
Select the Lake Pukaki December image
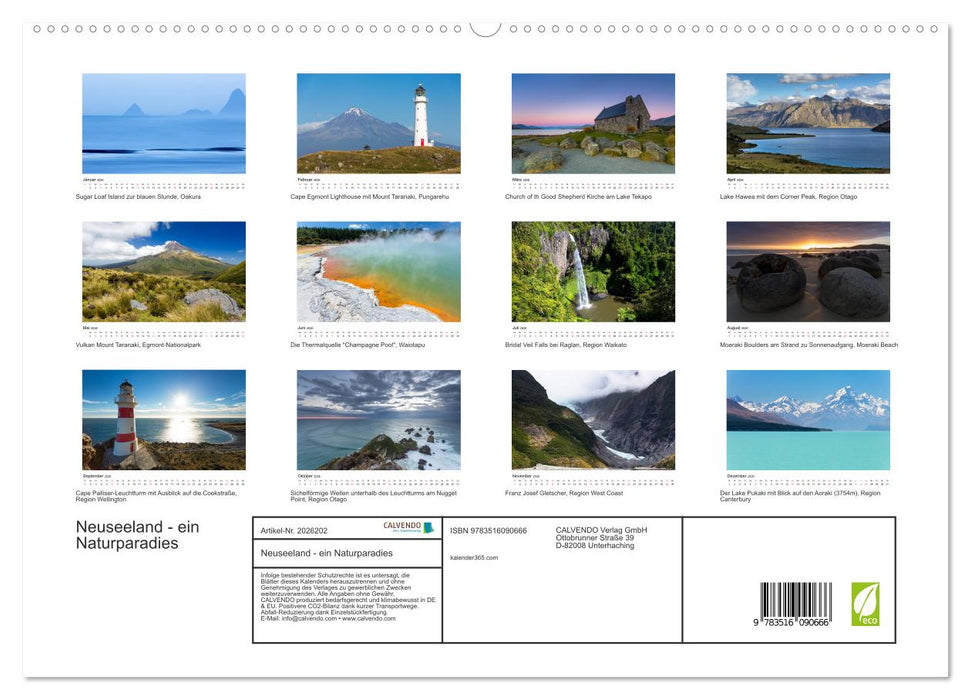click(x=806, y=421)
